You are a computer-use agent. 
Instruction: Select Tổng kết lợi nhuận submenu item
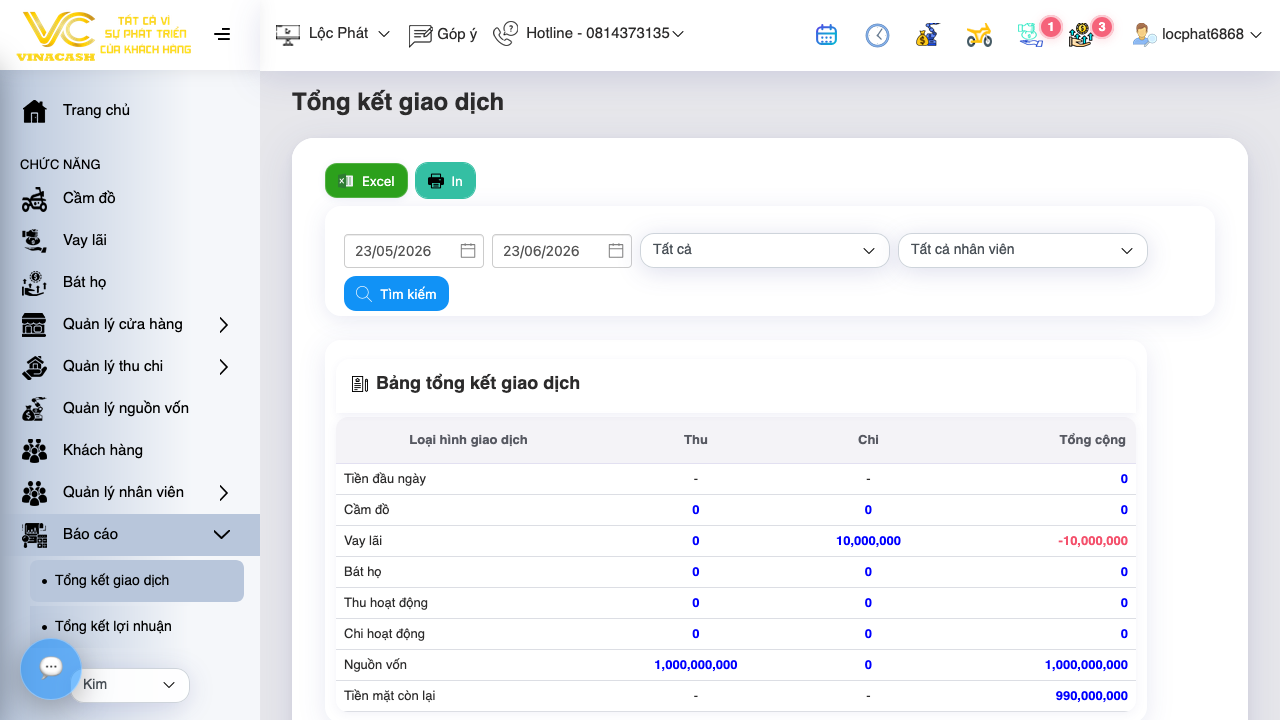(x=137, y=627)
